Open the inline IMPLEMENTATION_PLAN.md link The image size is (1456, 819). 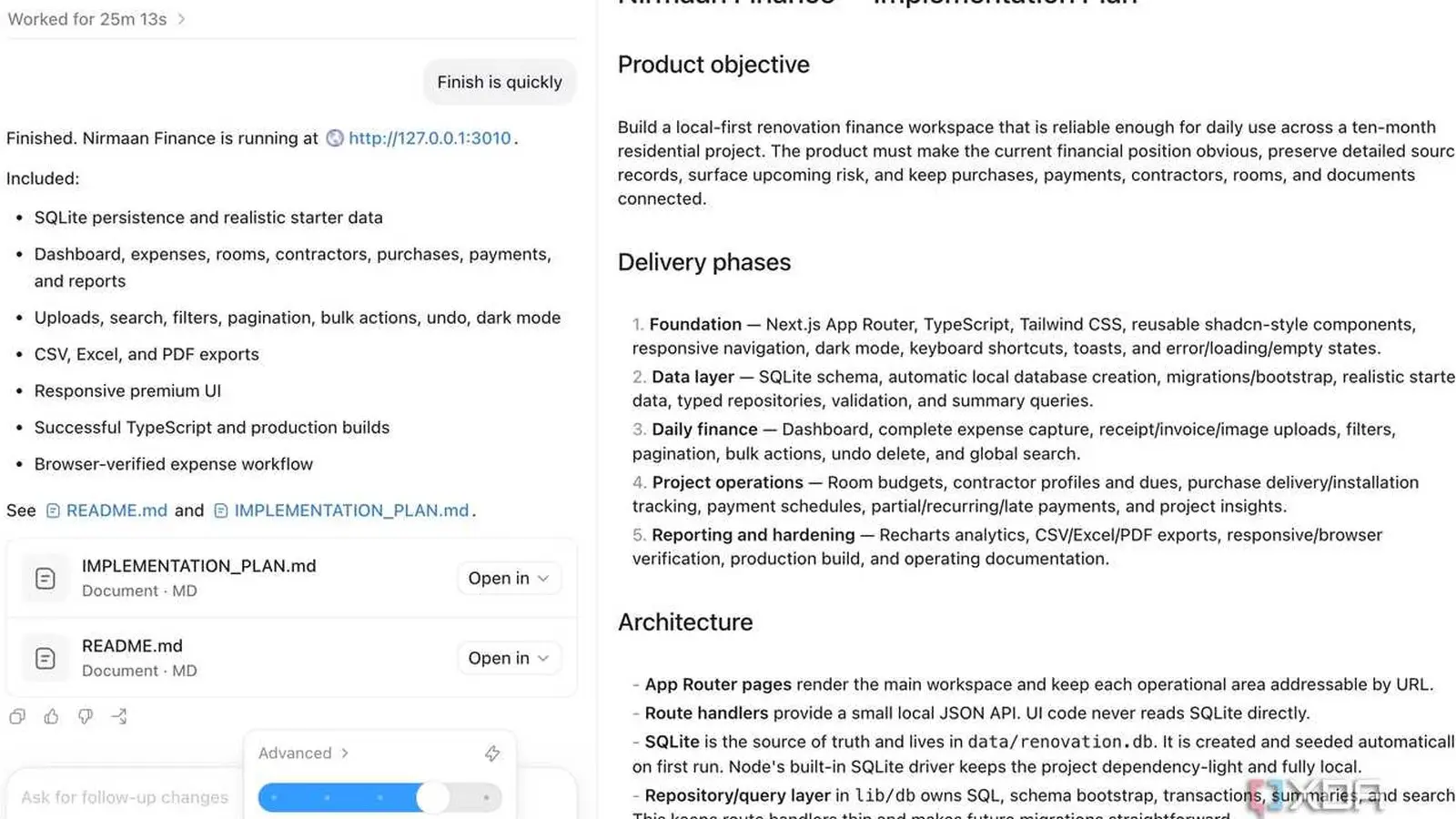[x=351, y=511]
